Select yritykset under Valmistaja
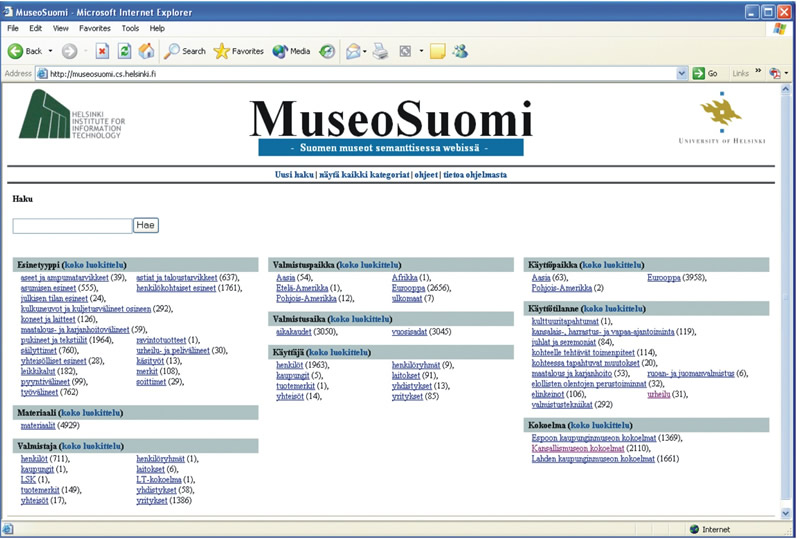800x539 pixels. pyautogui.click(x=152, y=500)
